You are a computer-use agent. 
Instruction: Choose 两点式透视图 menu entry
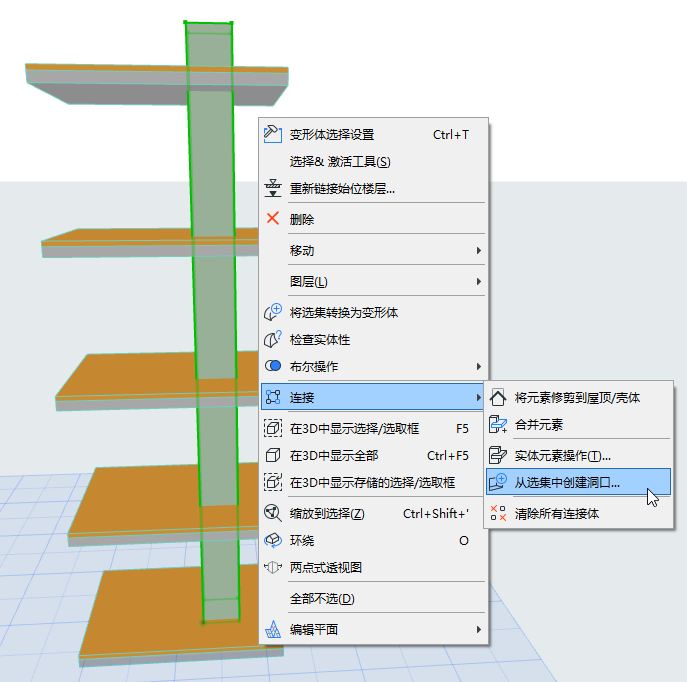point(373,567)
